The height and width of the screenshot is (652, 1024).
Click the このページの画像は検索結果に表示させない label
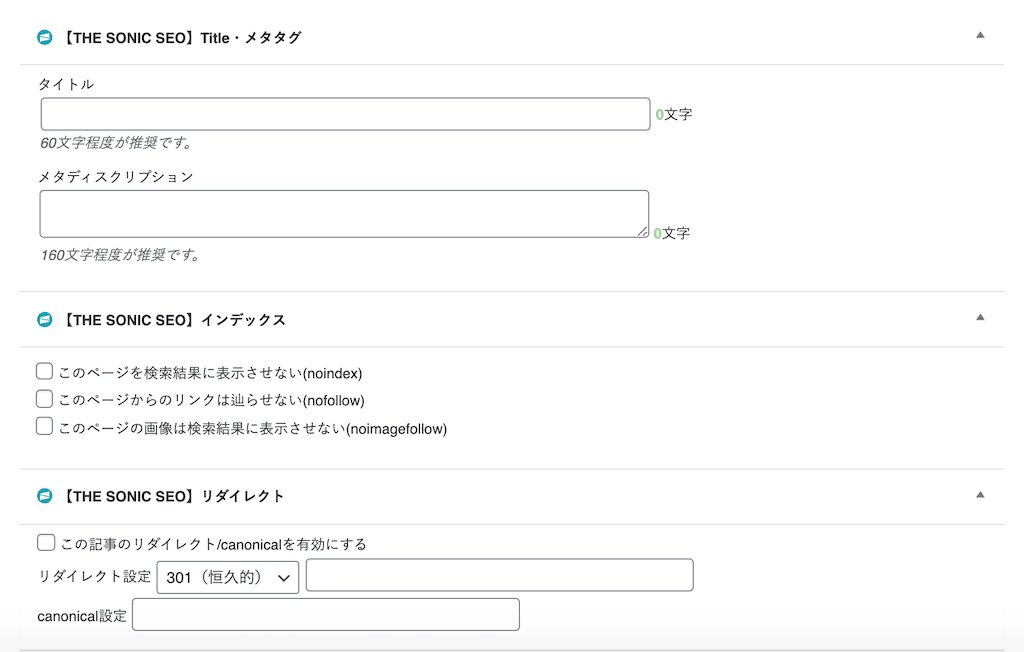(x=253, y=429)
